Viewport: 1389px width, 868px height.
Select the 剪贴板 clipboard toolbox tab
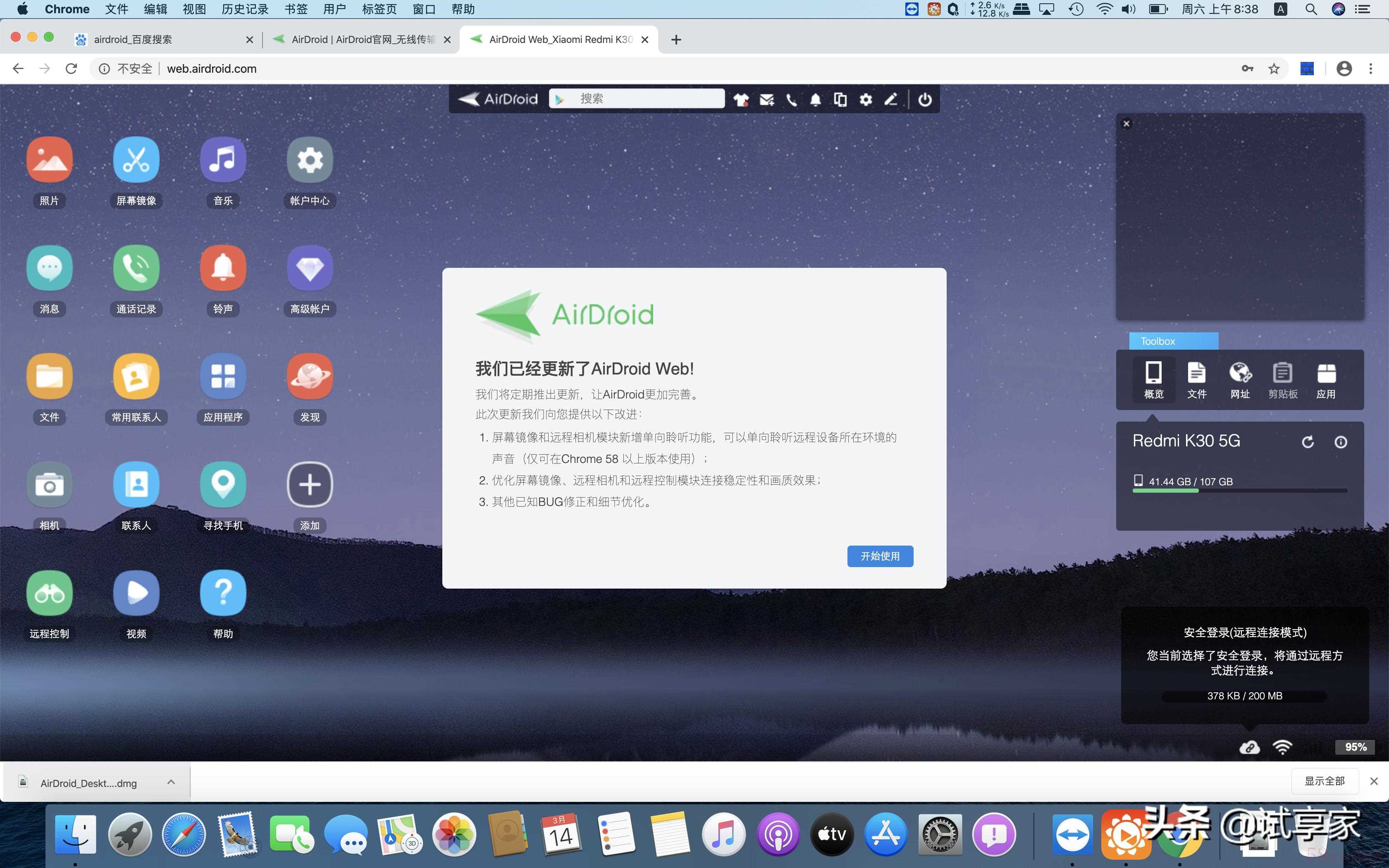[1283, 379]
